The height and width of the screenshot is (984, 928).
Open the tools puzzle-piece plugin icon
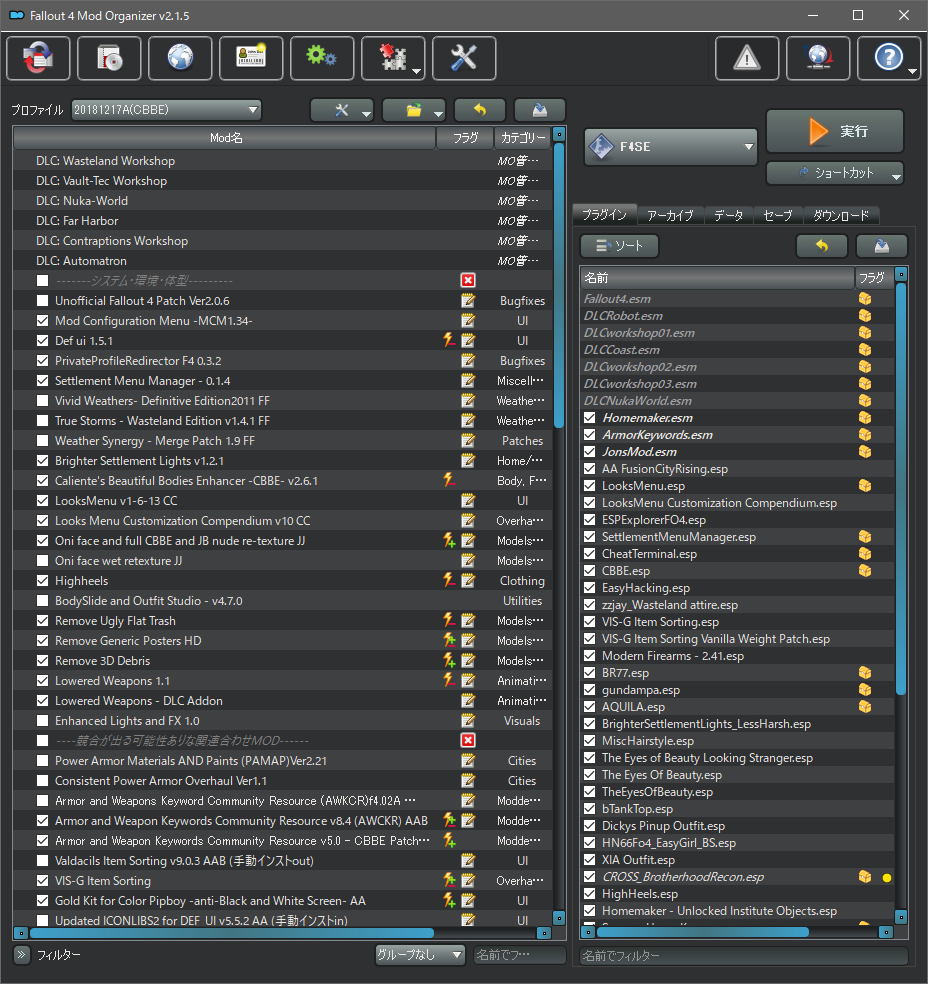coord(393,58)
